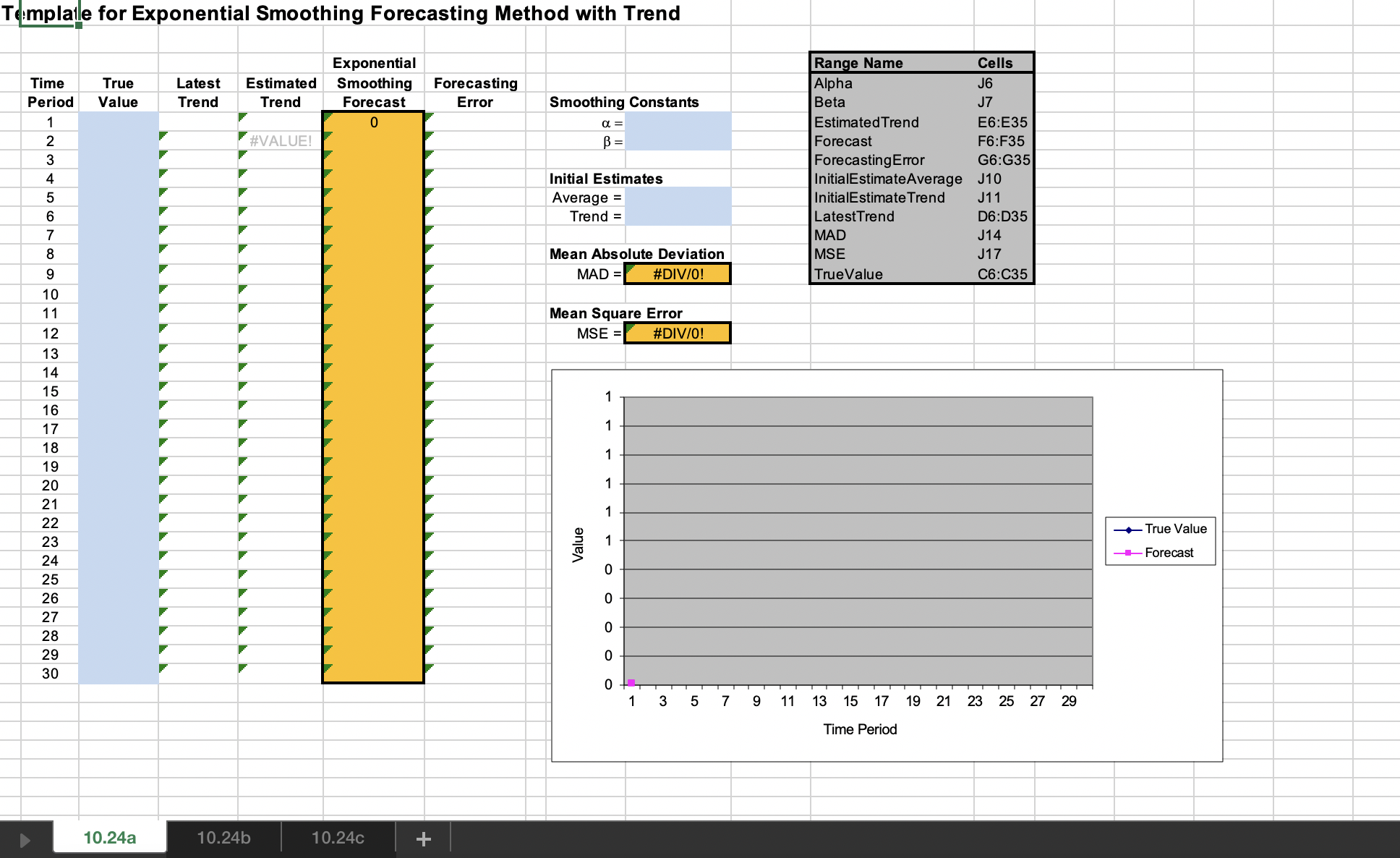Click the green error flag on the #VALUE! cell
The width and height of the screenshot is (1400, 858).
pyautogui.click(x=244, y=136)
